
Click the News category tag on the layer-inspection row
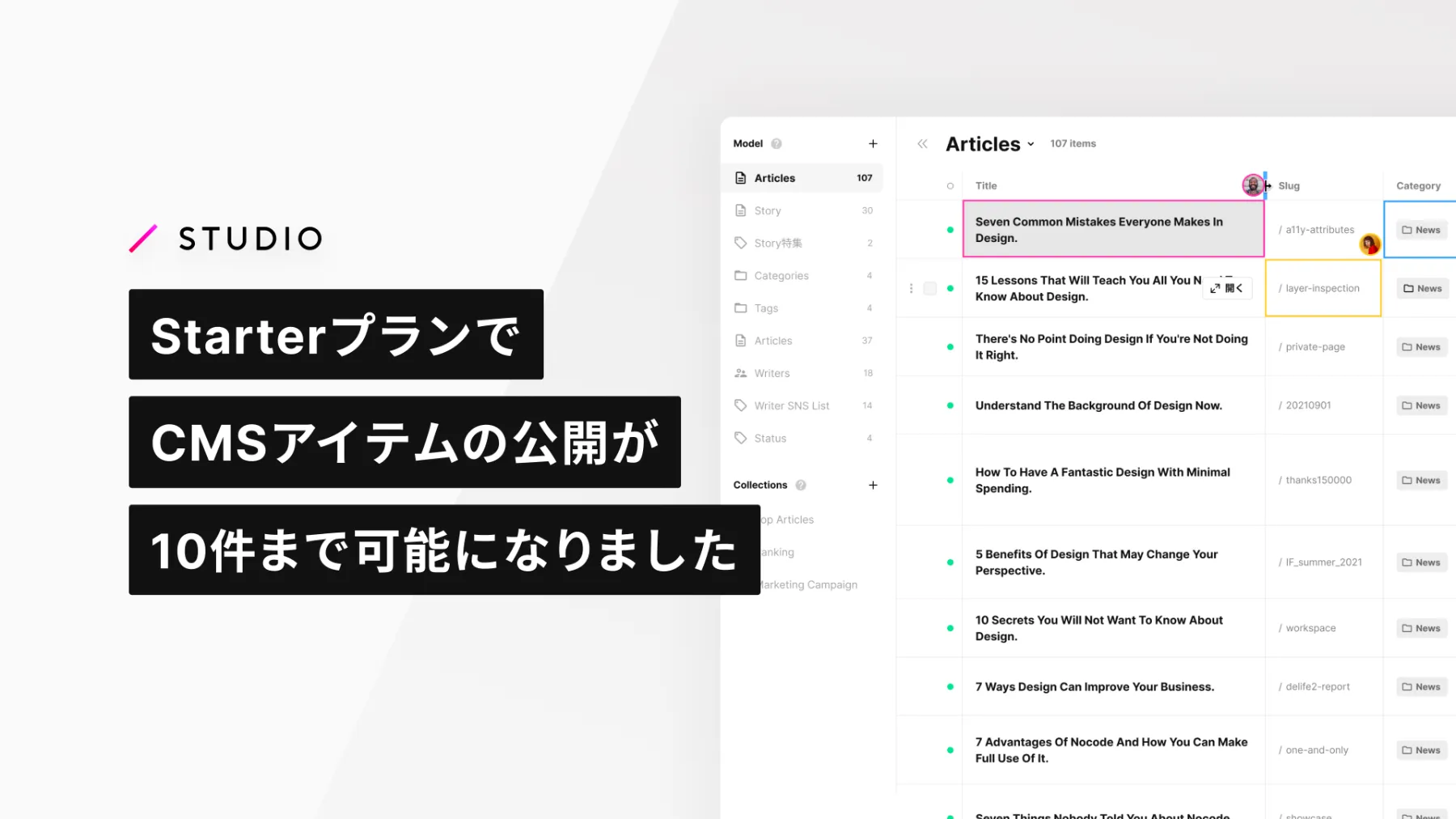[1423, 289]
